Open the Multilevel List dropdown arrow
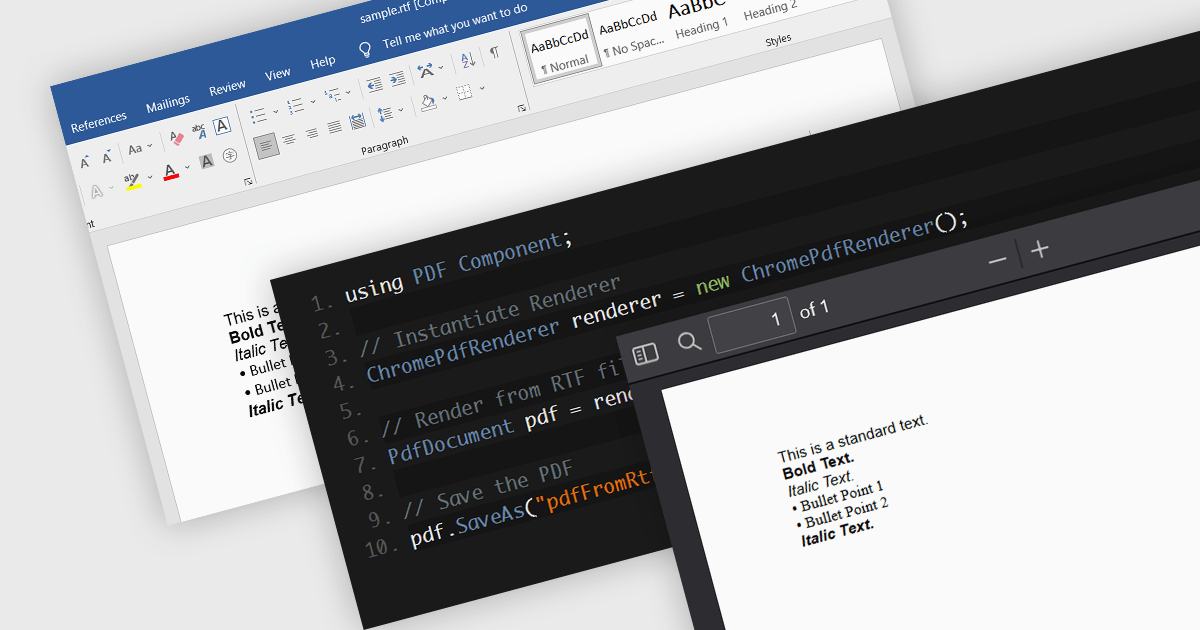The width and height of the screenshot is (1200, 630). pos(348,93)
